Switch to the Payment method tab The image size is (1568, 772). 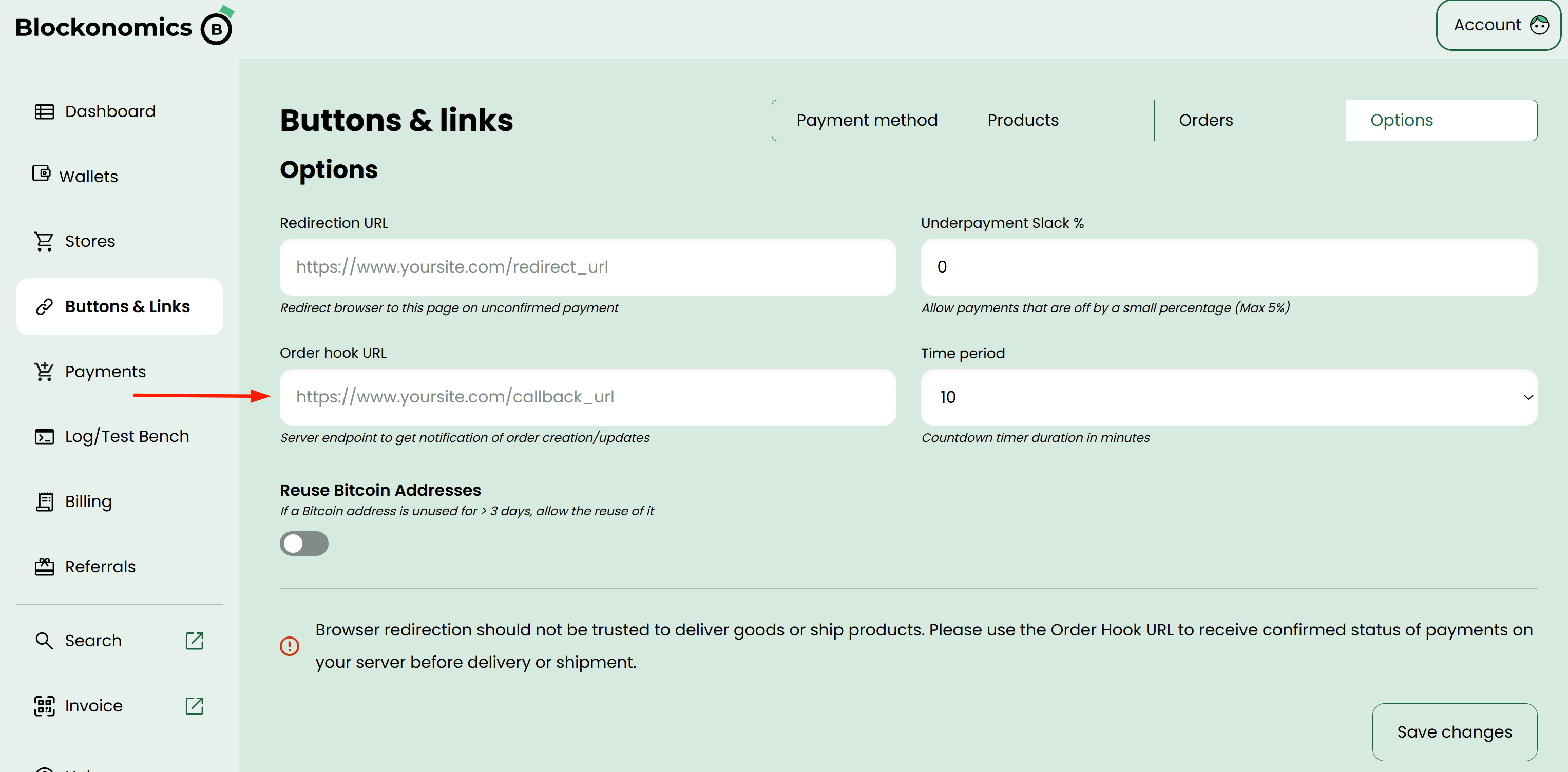tap(867, 121)
